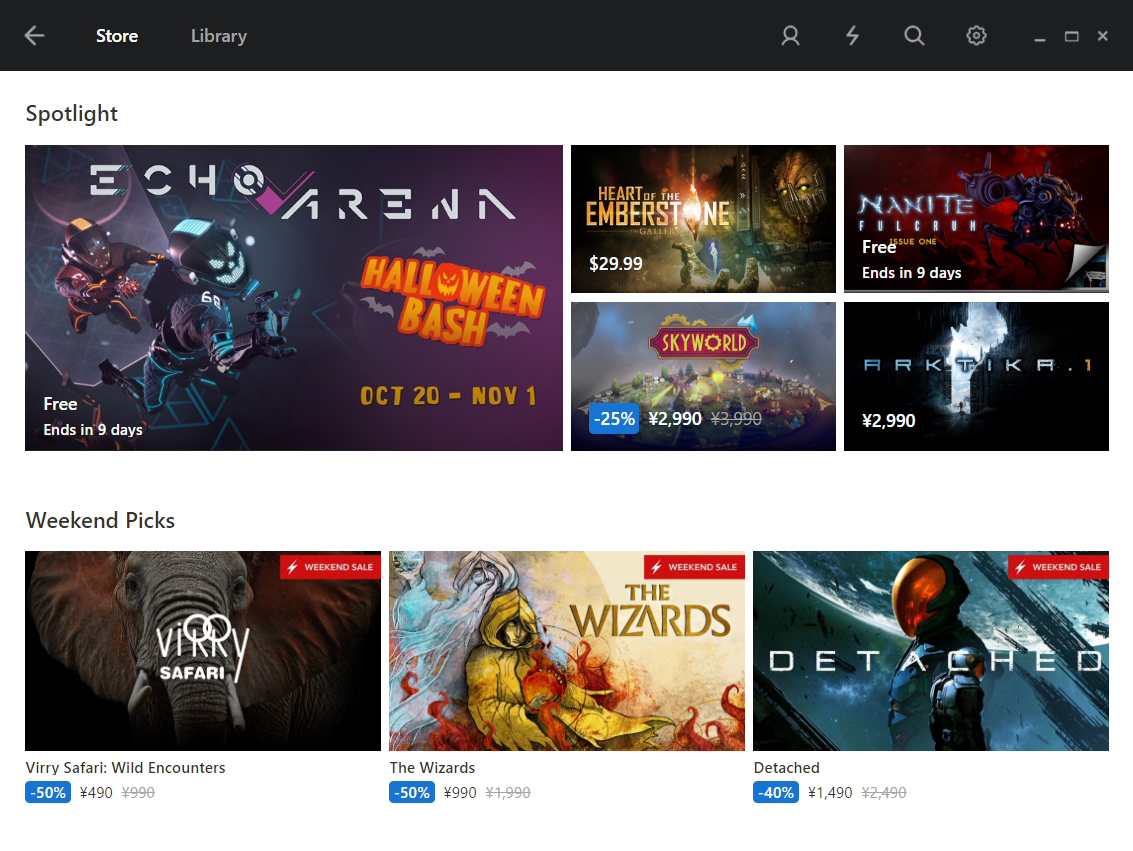Click the -40% badge under Detached
This screenshot has height=851, width=1133.
[776, 792]
